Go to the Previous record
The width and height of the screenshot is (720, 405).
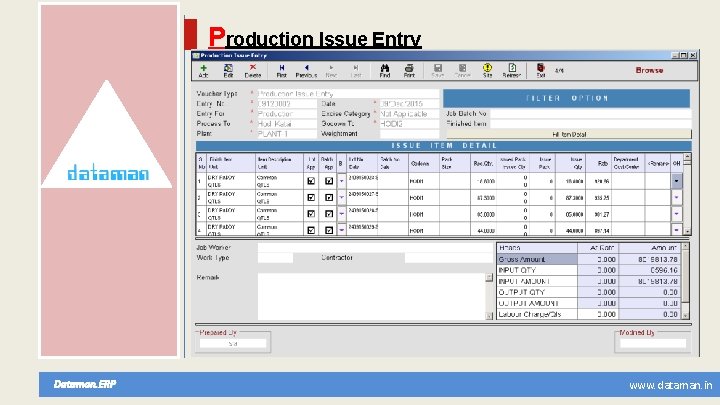[306, 71]
